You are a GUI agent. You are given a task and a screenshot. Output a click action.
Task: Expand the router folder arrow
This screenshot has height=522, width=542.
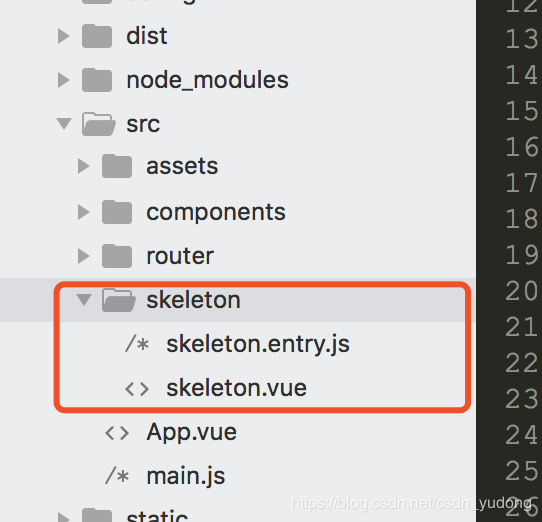[x=84, y=256]
